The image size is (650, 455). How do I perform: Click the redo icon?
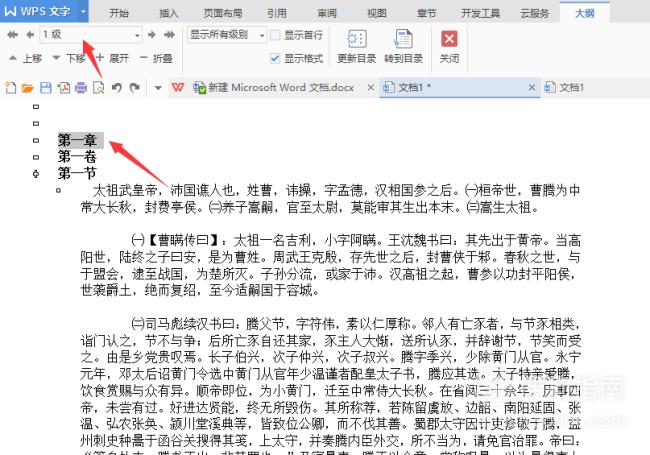coord(134,87)
